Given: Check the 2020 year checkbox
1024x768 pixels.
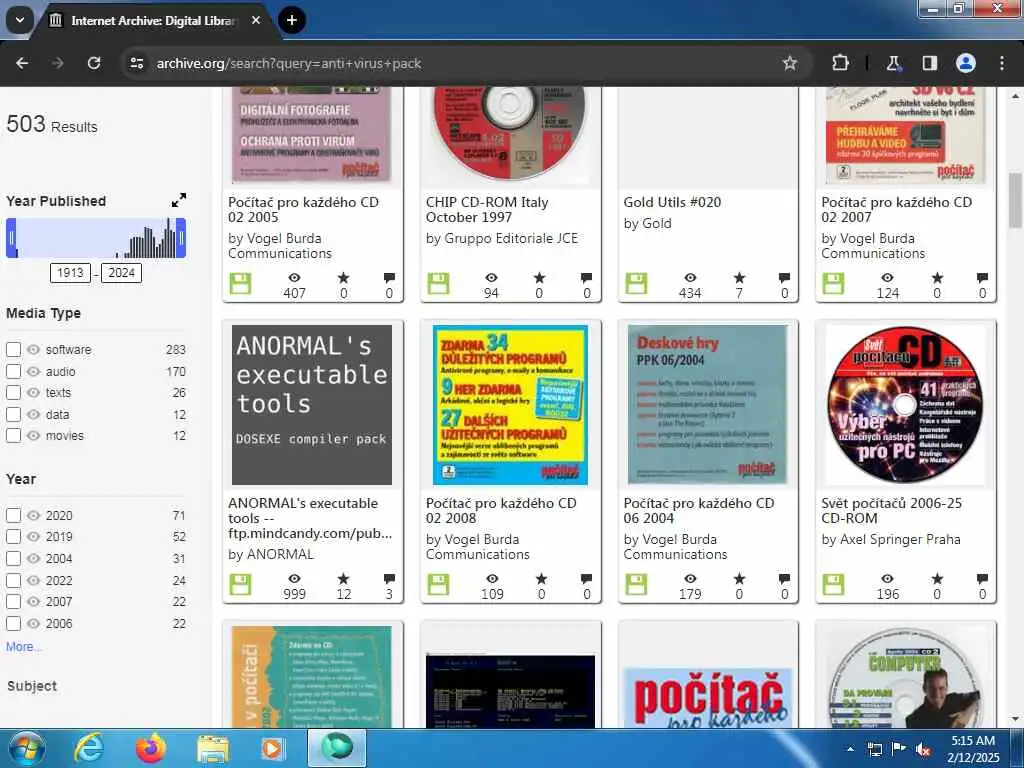Looking at the screenshot, I should pyautogui.click(x=13, y=515).
